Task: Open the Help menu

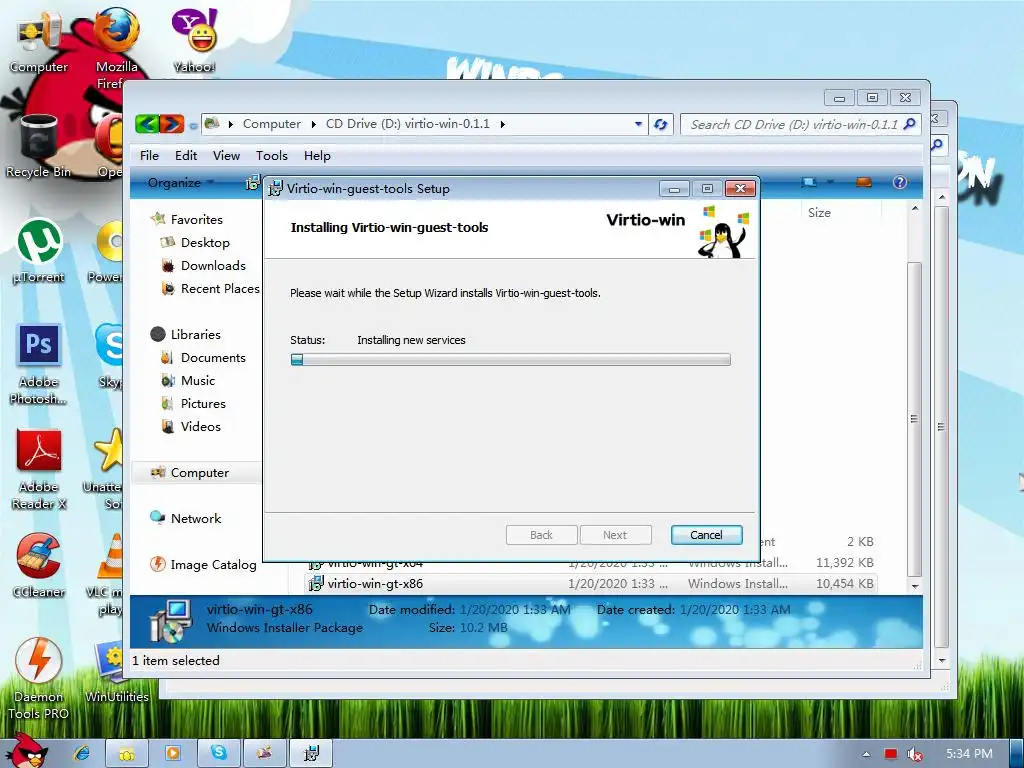Action: (x=317, y=155)
